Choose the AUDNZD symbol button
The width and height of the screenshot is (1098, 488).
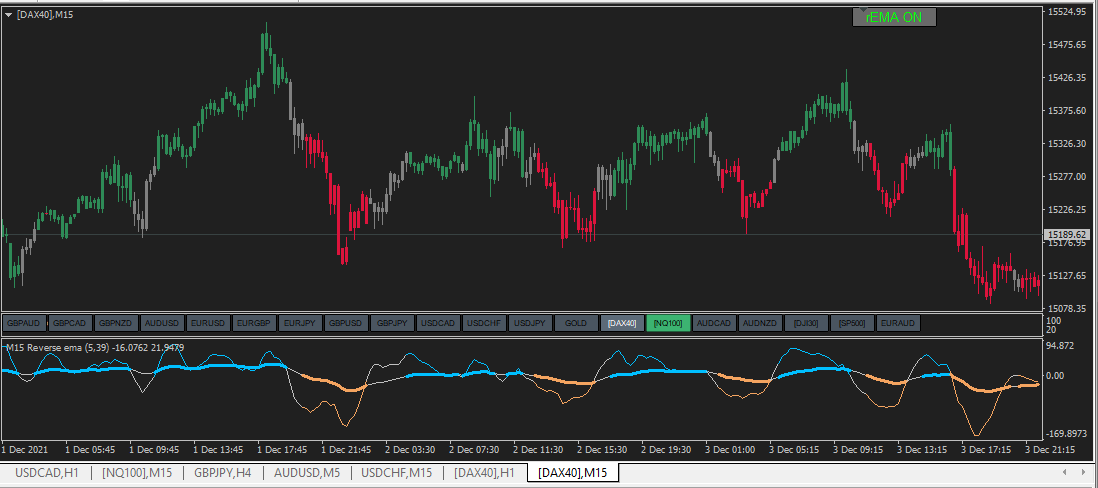click(760, 323)
